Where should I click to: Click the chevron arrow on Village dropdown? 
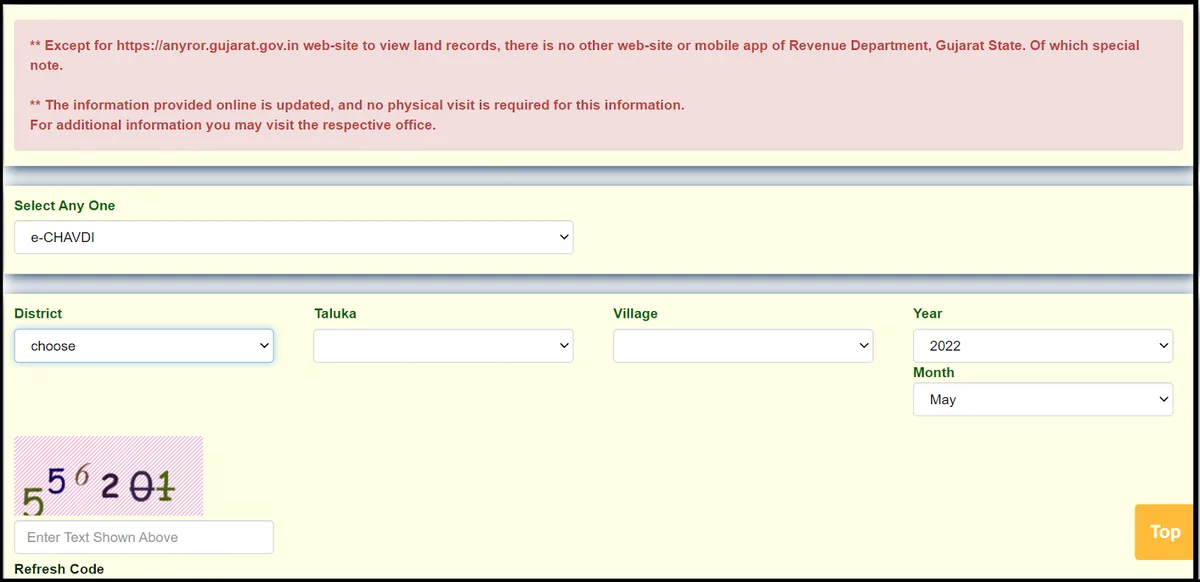[x=864, y=346]
